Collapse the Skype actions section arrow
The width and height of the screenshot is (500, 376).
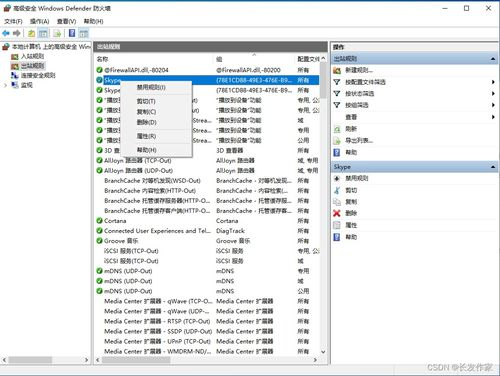493,167
